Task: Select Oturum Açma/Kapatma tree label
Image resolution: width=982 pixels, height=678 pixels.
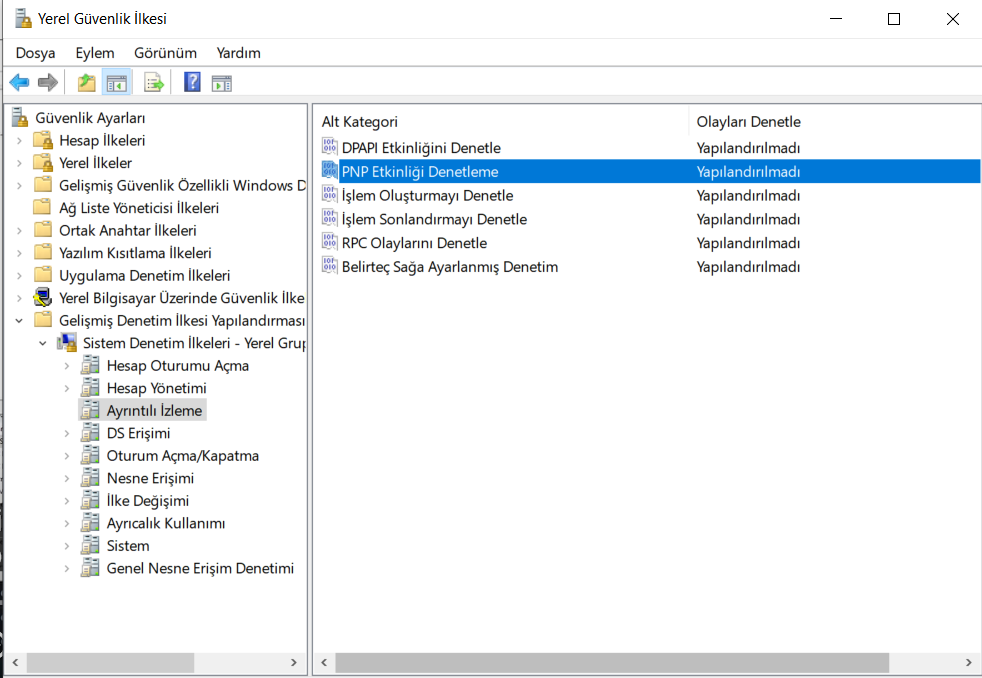Action: [183, 456]
